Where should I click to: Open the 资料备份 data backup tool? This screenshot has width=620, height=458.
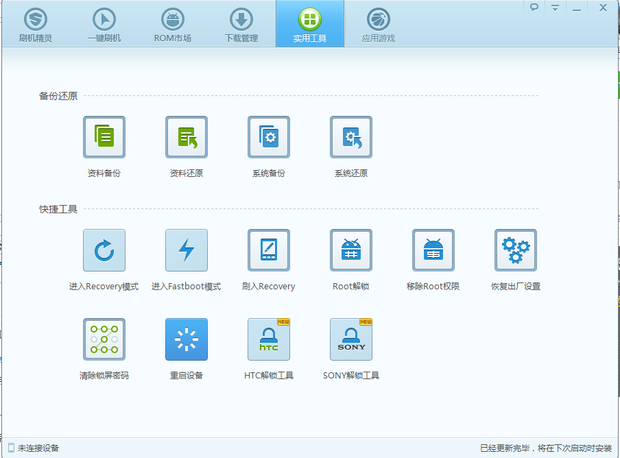click(x=104, y=138)
